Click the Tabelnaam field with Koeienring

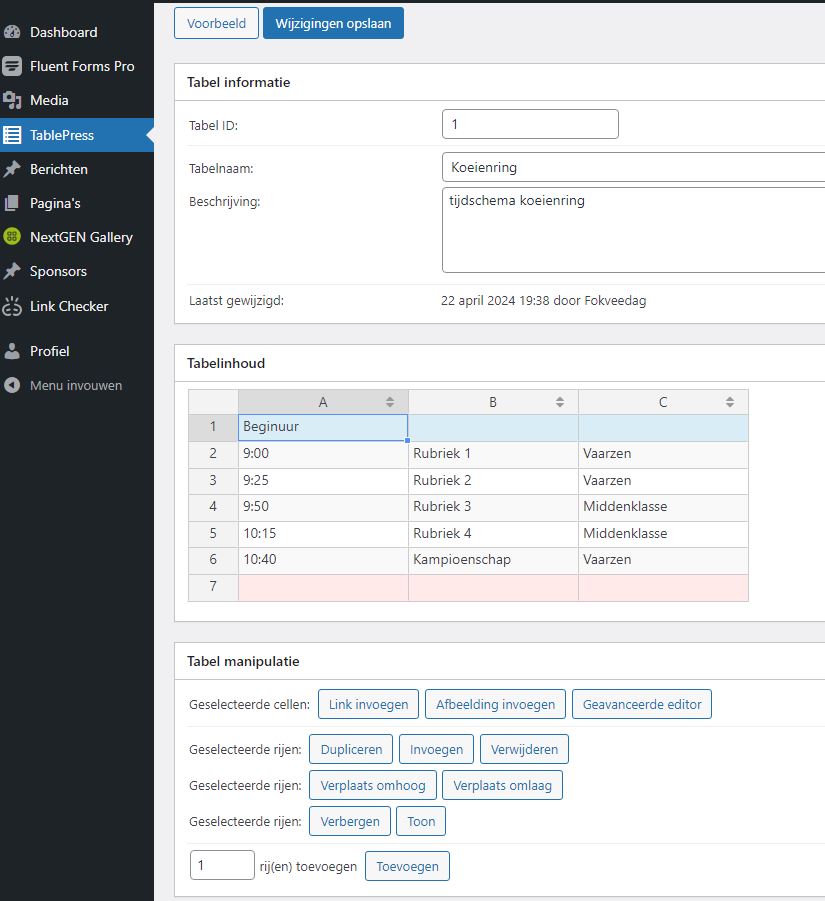[x=633, y=167]
